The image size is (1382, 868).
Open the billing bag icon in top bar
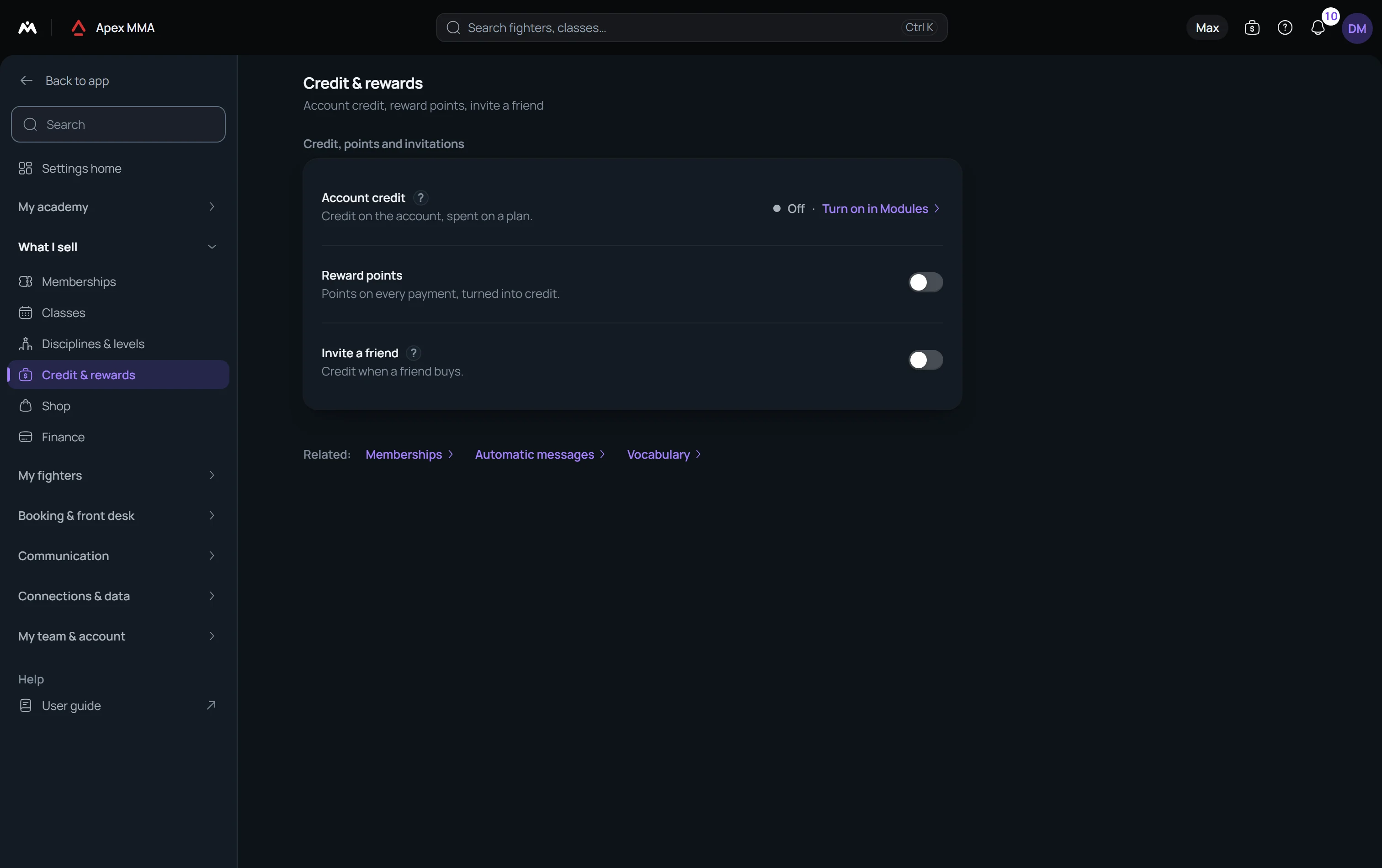(x=1252, y=27)
